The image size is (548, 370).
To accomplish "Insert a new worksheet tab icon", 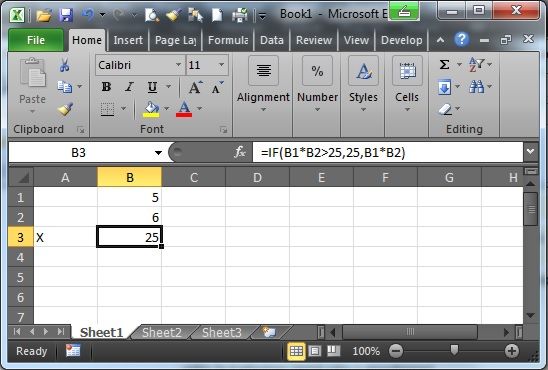I will (x=269, y=332).
